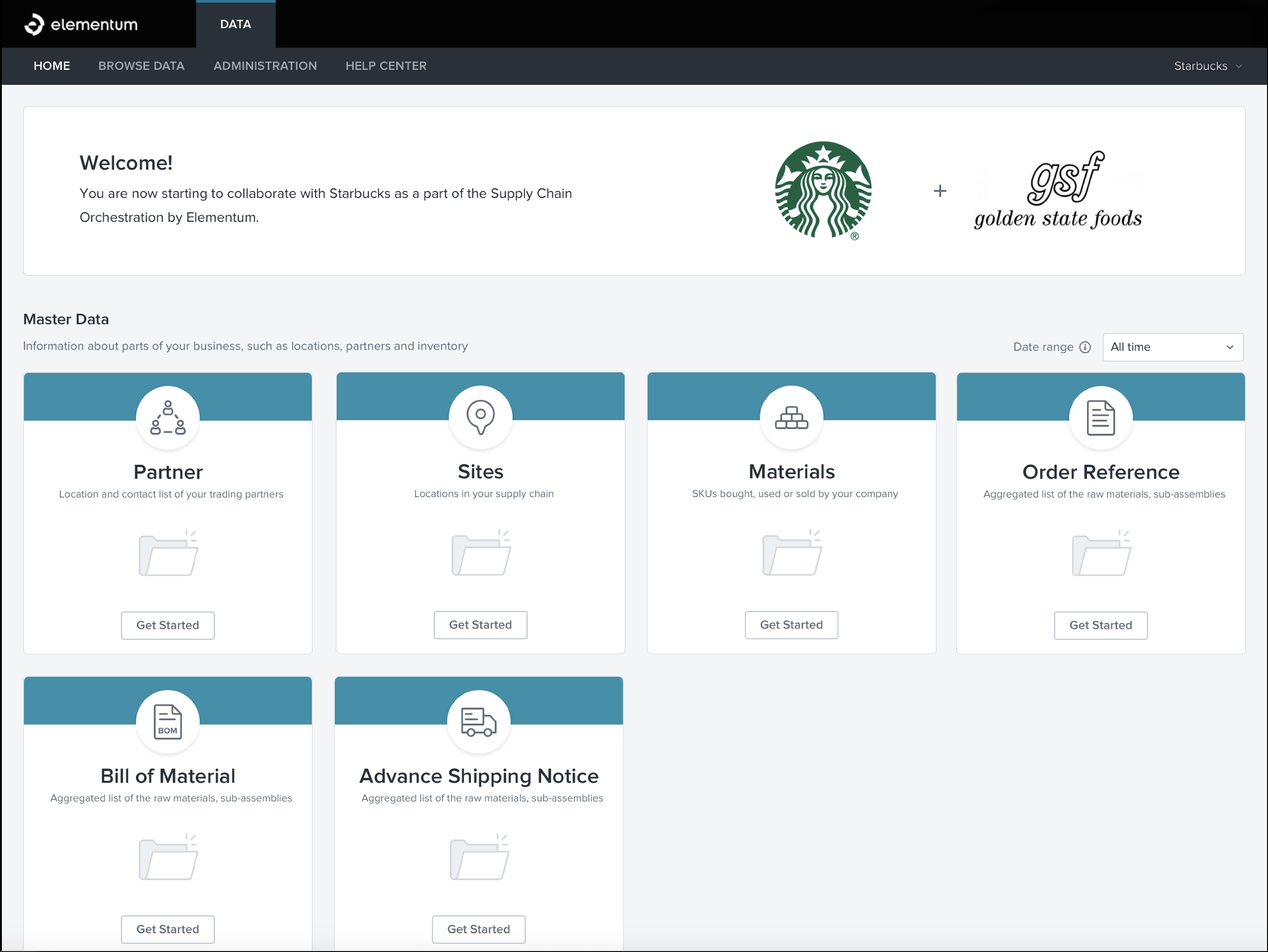The width and height of the screenshot is (1268, 952).
Task: Click the Order Reference document icon
Action: pyautogui.click(x=1100, y=418)
